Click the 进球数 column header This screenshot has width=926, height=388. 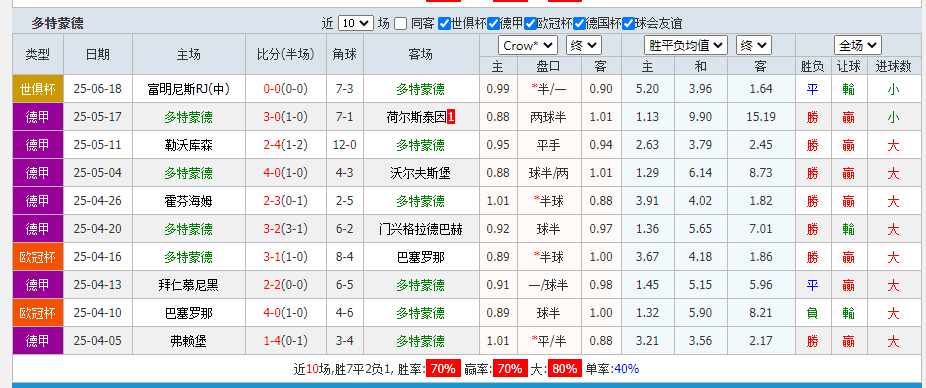(x=894, y=66)
